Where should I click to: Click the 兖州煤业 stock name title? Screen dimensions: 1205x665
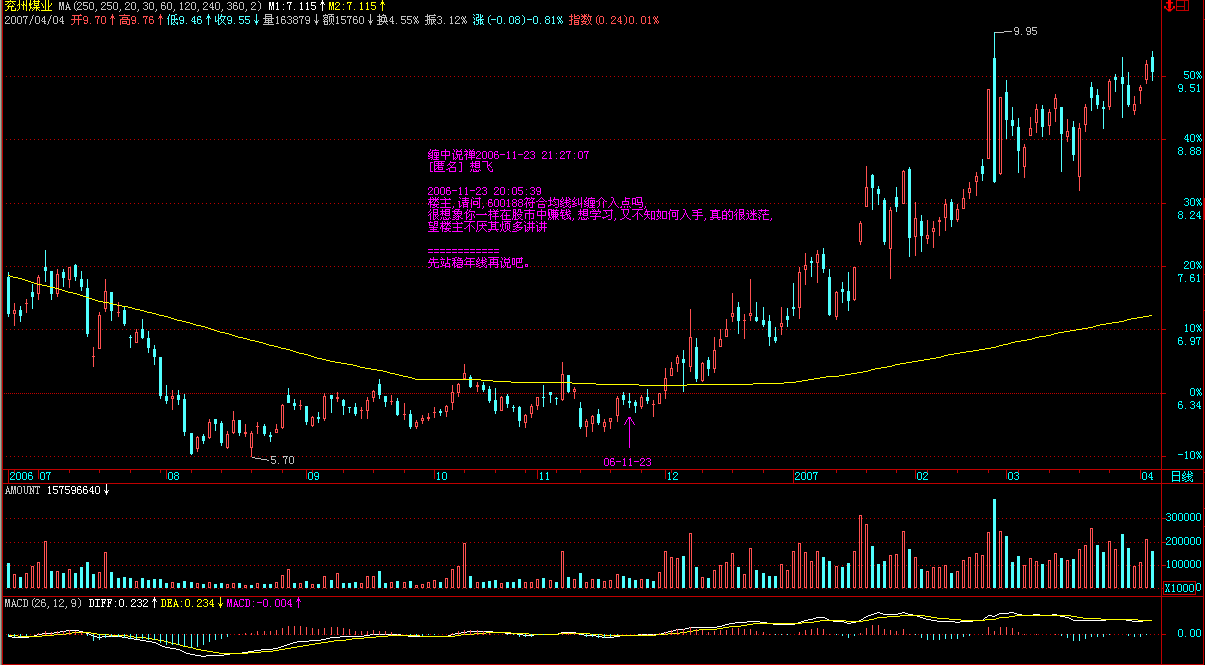point(27,6)
